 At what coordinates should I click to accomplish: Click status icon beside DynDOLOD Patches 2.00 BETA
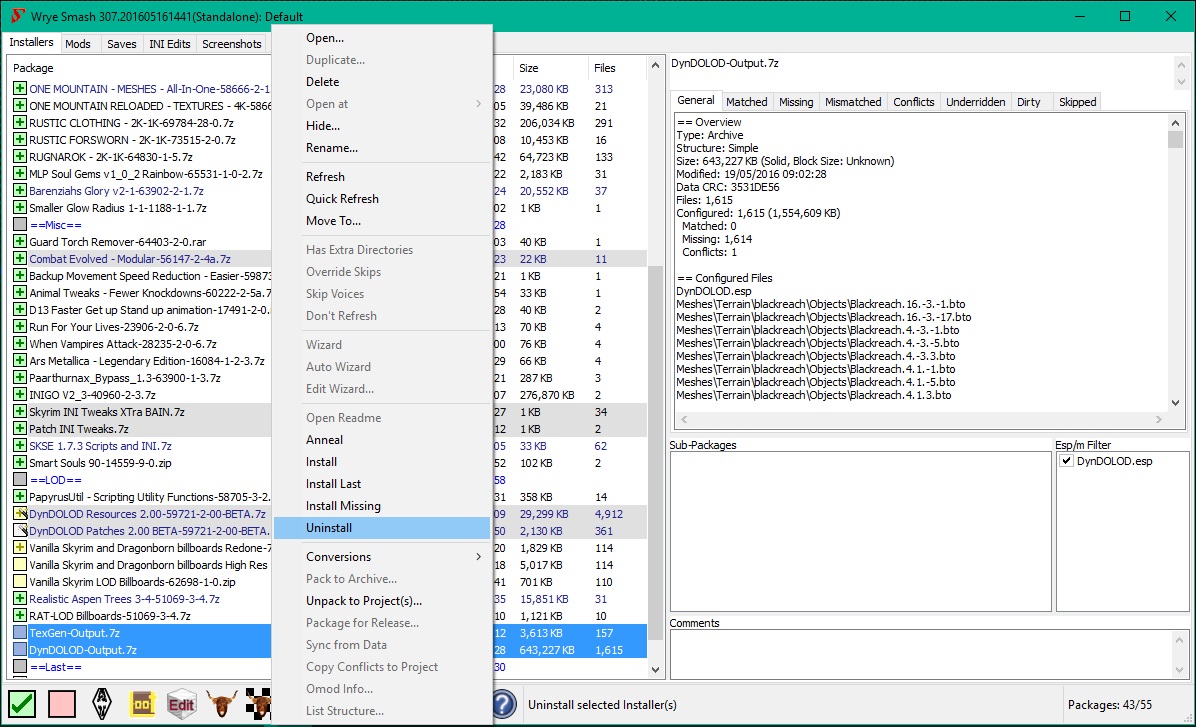[20, 531]
